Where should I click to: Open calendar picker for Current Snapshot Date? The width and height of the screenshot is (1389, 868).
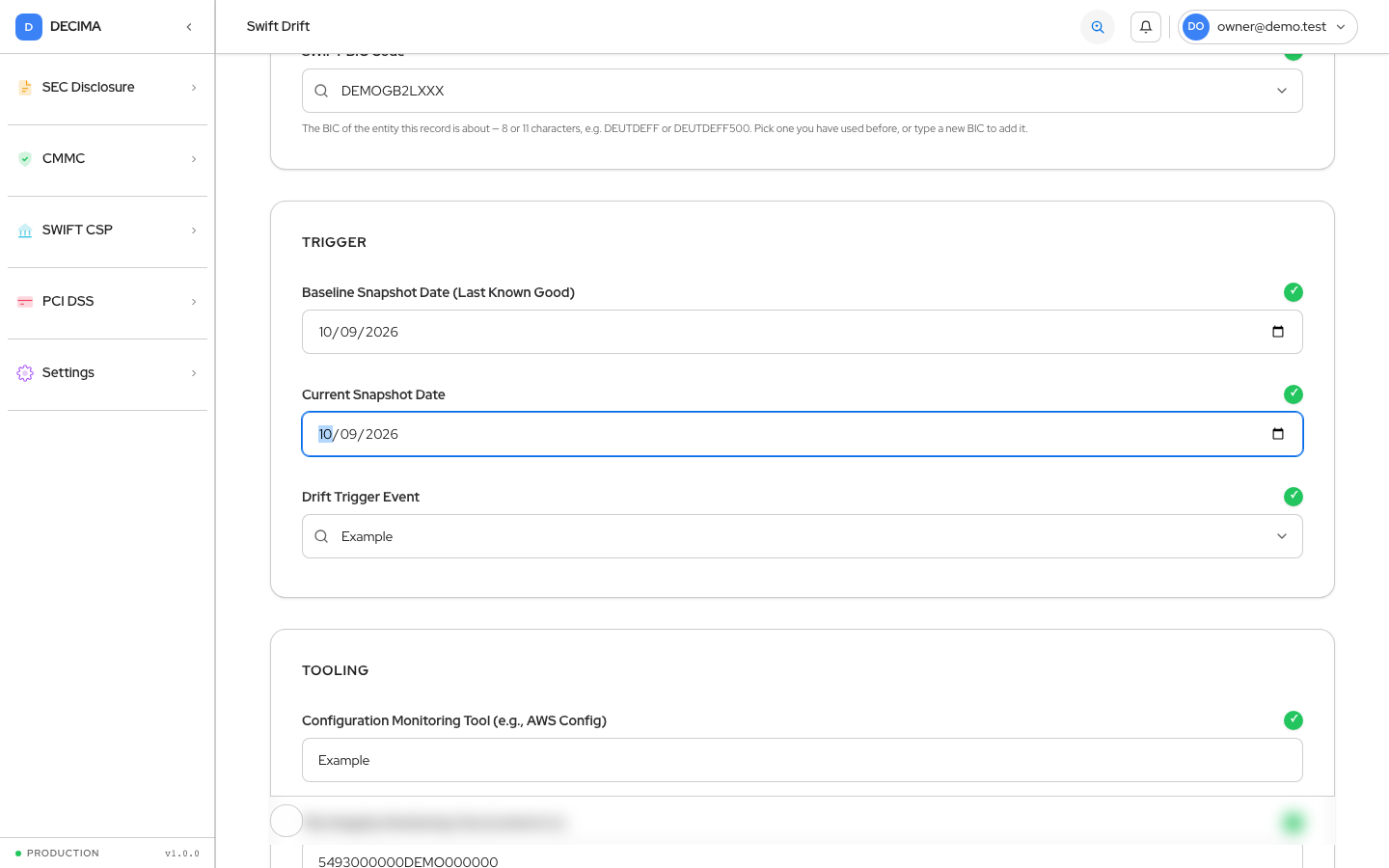(1278, 434)
